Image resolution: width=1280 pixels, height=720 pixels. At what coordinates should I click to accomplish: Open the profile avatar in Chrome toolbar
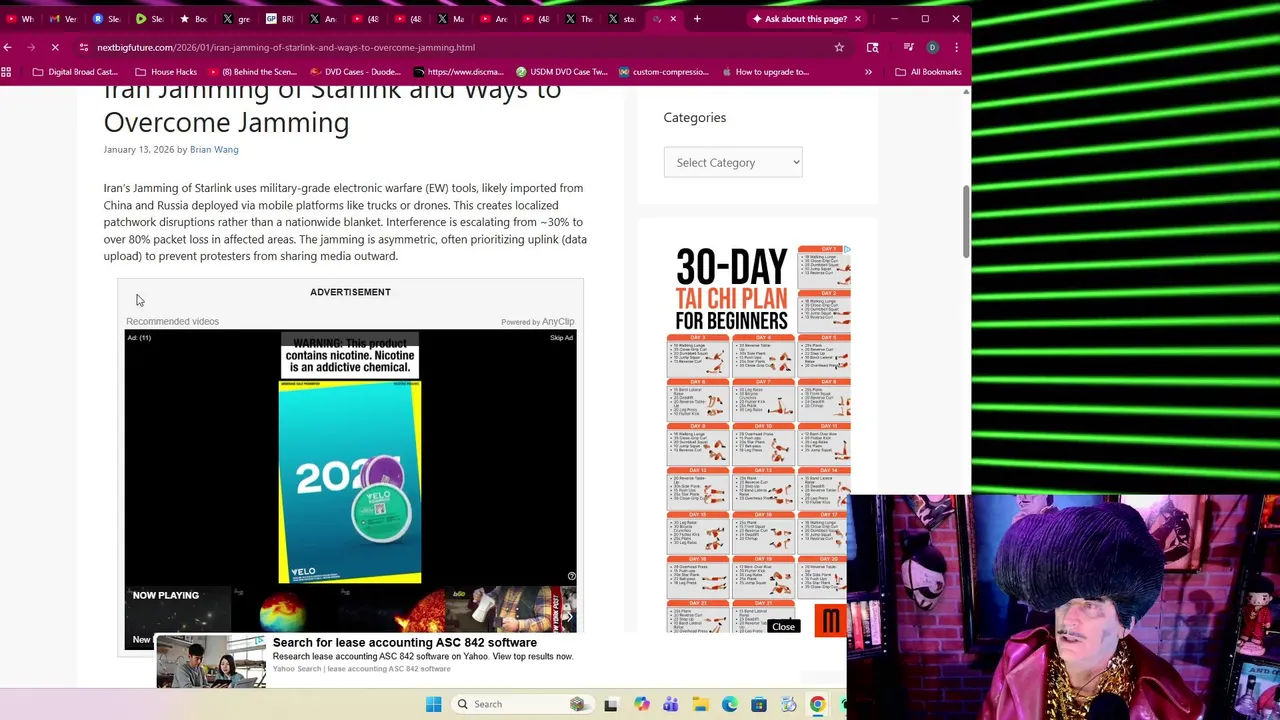click(932, 47)
